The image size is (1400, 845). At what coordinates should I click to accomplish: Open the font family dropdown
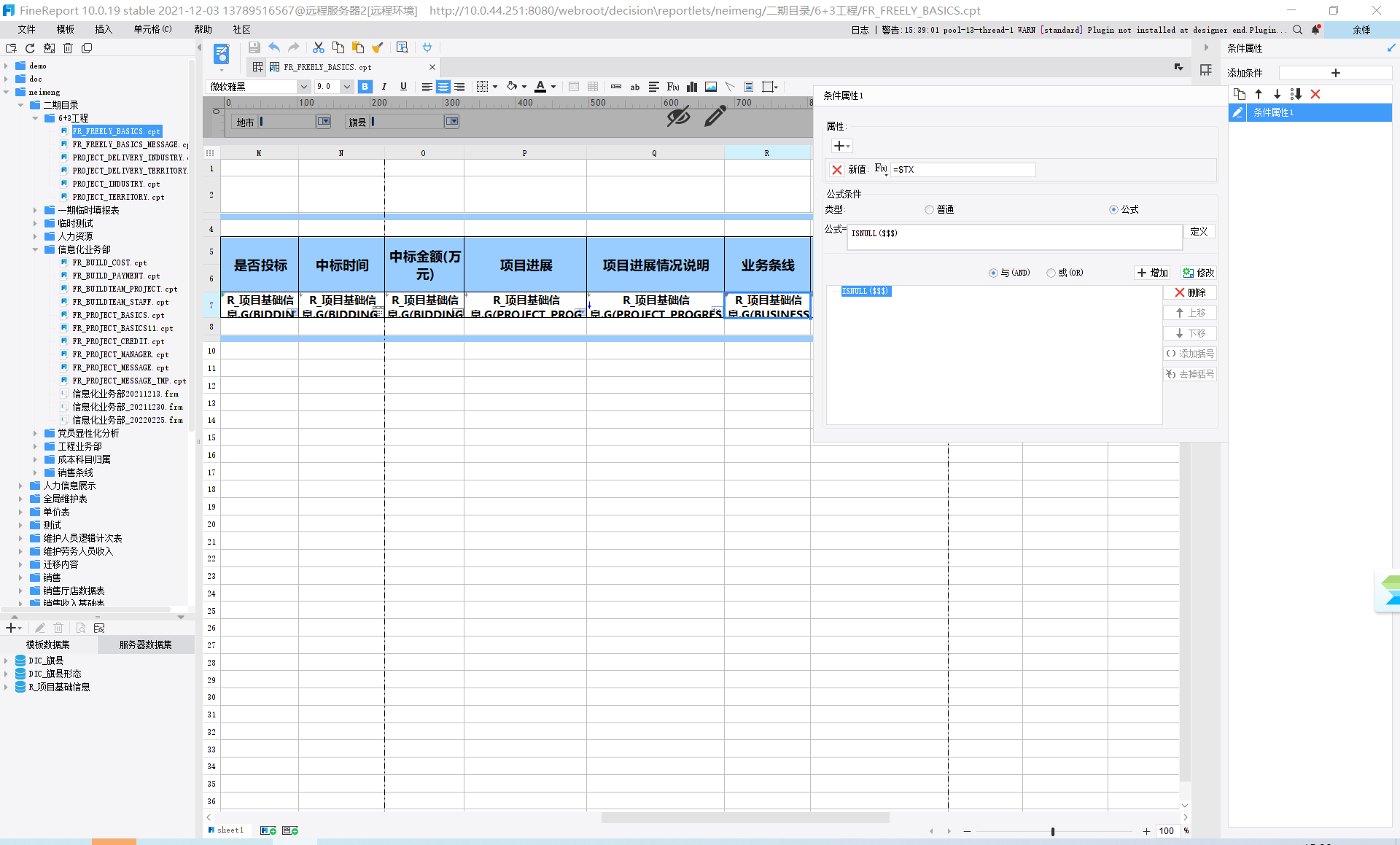tap(304, 87)
